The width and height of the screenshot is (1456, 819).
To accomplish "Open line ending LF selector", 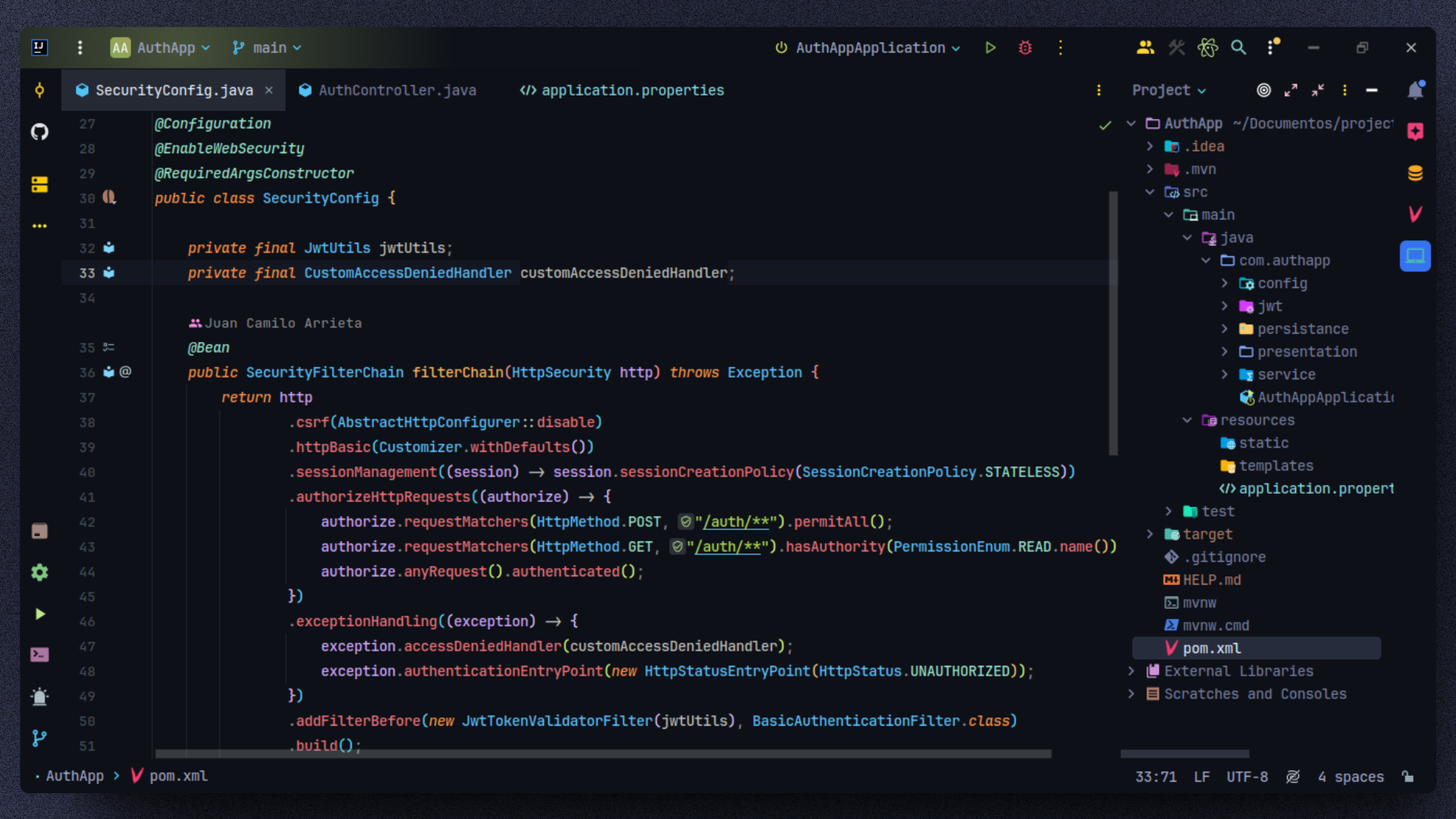I will [1201, 777].
